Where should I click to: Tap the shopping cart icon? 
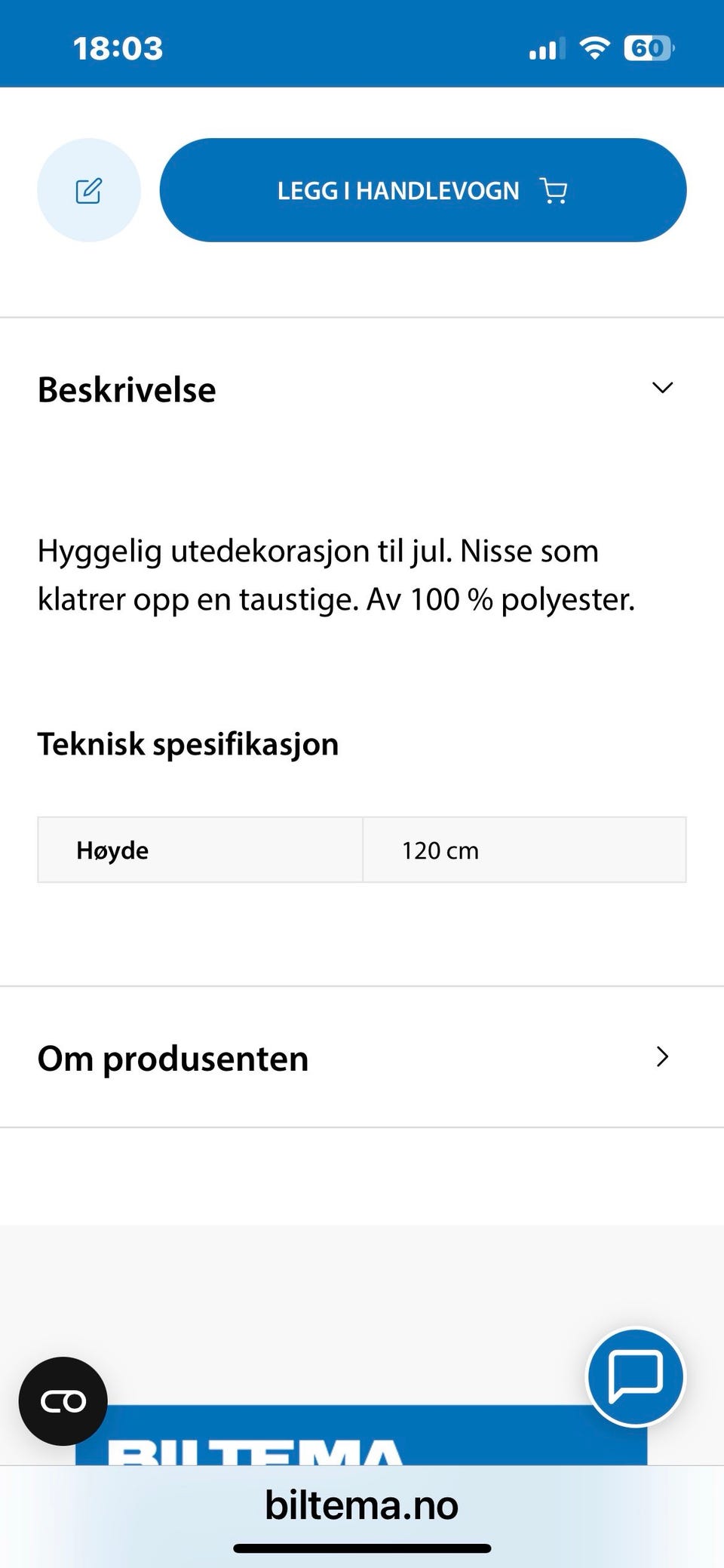click(554, 191)
